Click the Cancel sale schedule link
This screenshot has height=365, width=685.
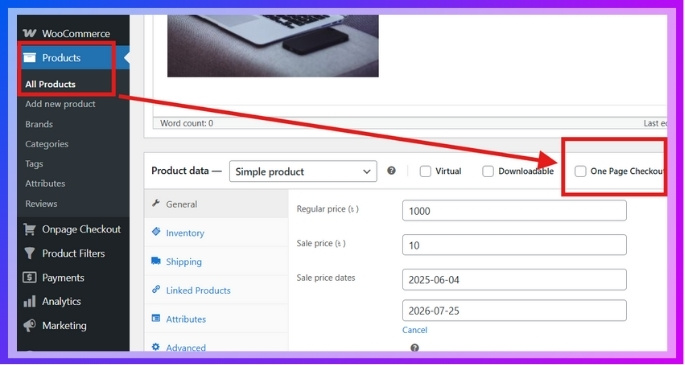click(x=415, y=330)
